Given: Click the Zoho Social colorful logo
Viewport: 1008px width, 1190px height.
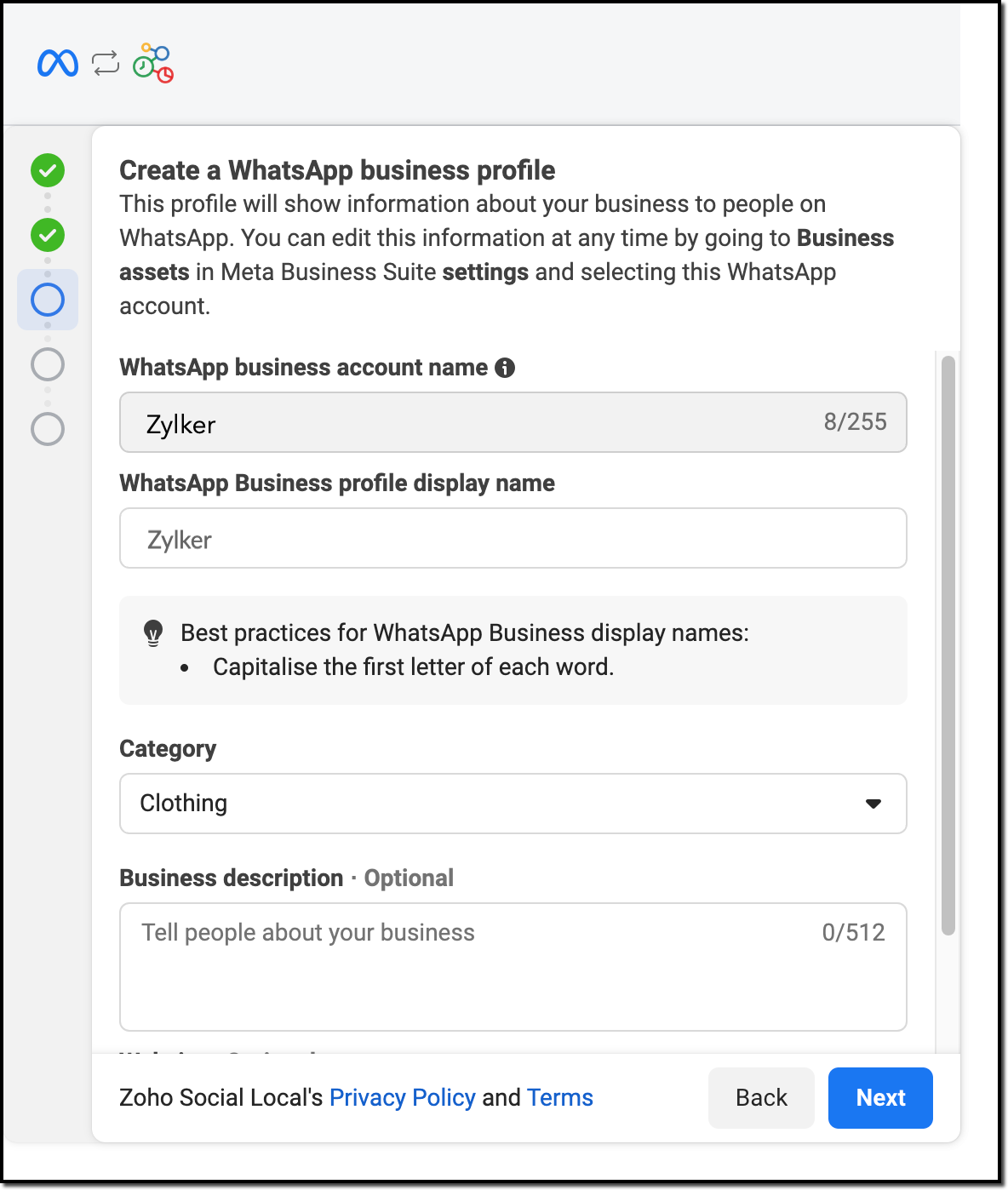Looking at the screenshot, I should pyautogui.click(x=153, y=63).
